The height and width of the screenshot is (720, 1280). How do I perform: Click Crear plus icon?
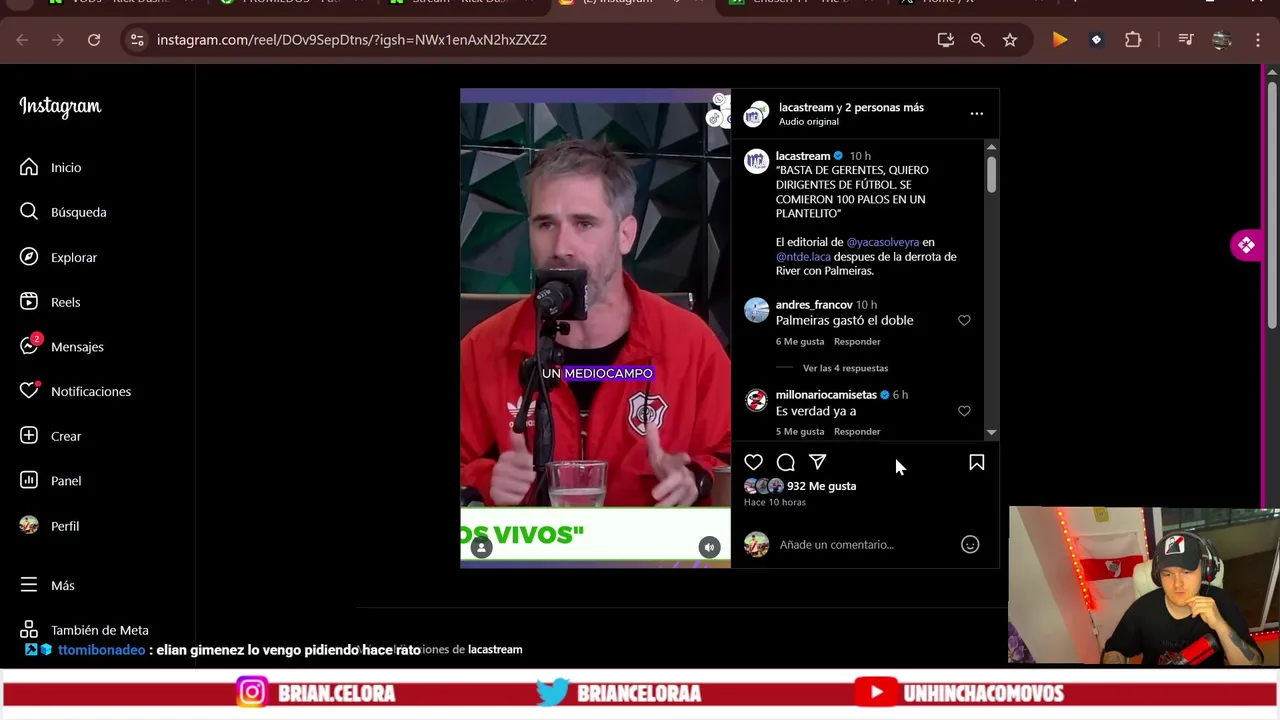click(x=29, y=436)
